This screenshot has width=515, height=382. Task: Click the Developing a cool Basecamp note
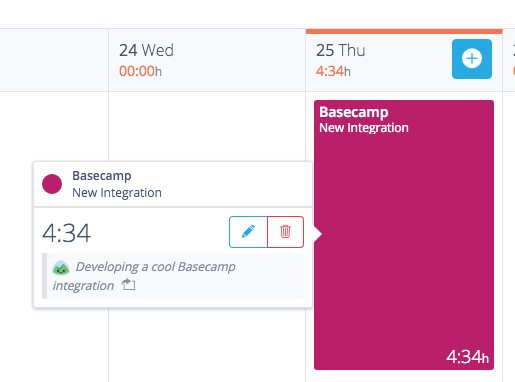[x=144, y=276]
